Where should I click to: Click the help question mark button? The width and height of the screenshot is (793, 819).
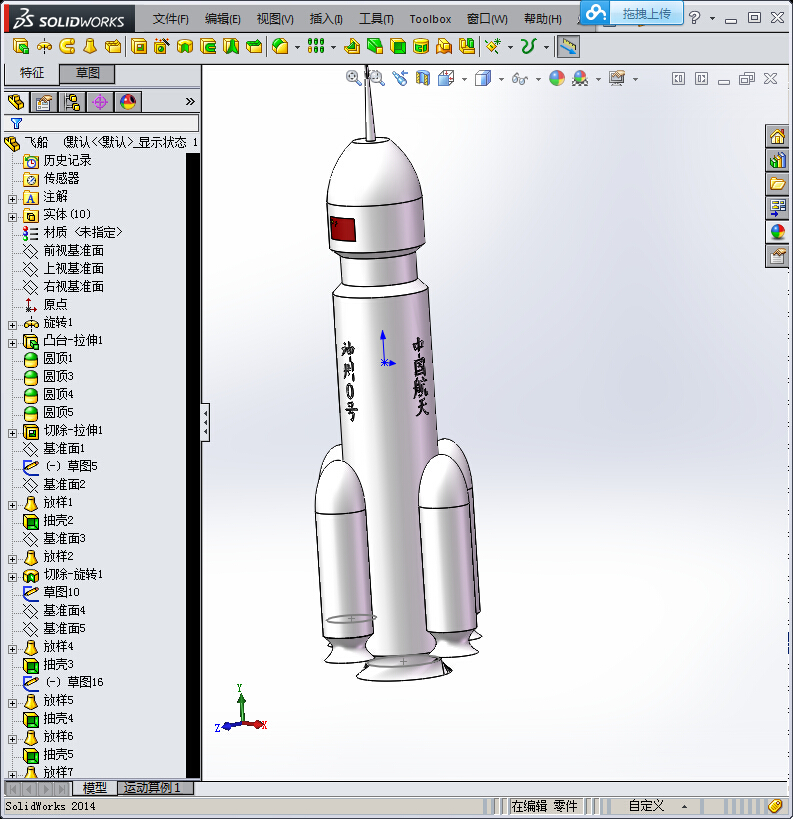[694, 18]
